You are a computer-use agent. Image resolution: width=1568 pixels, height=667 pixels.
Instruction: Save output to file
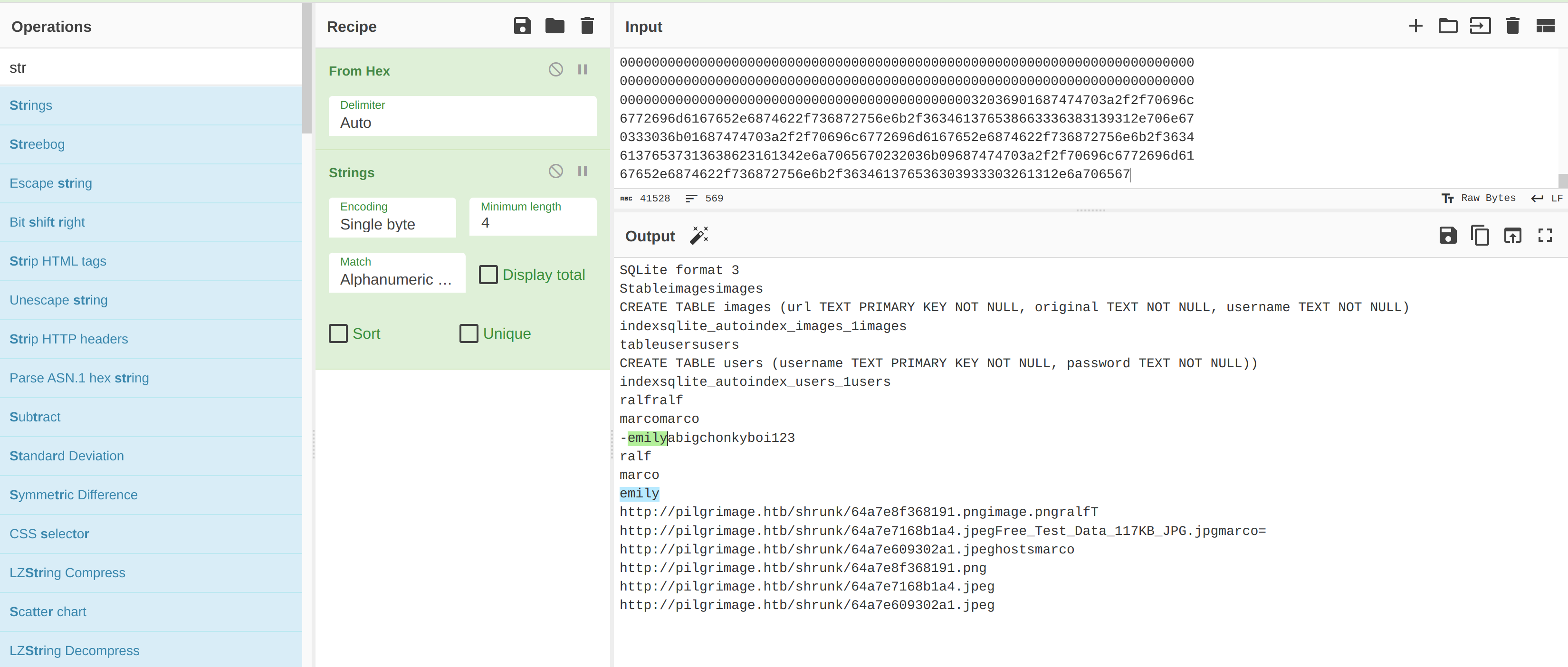coord(1447,236)
